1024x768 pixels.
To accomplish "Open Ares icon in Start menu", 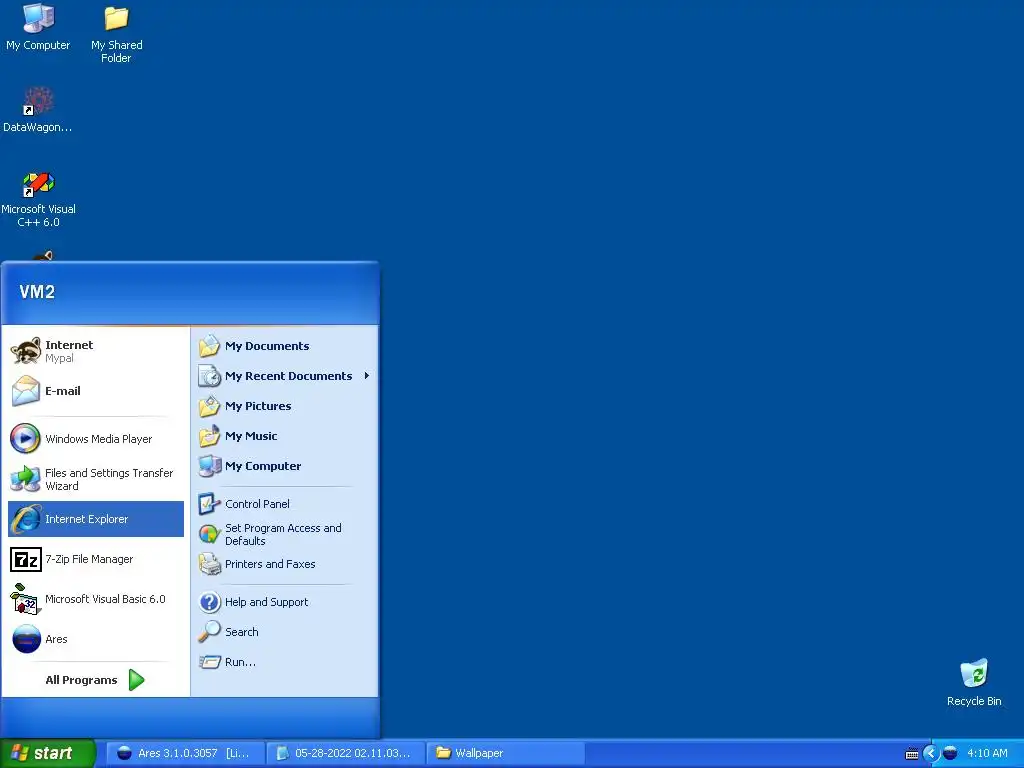I will pyautogui.click(x=26, y=639).
